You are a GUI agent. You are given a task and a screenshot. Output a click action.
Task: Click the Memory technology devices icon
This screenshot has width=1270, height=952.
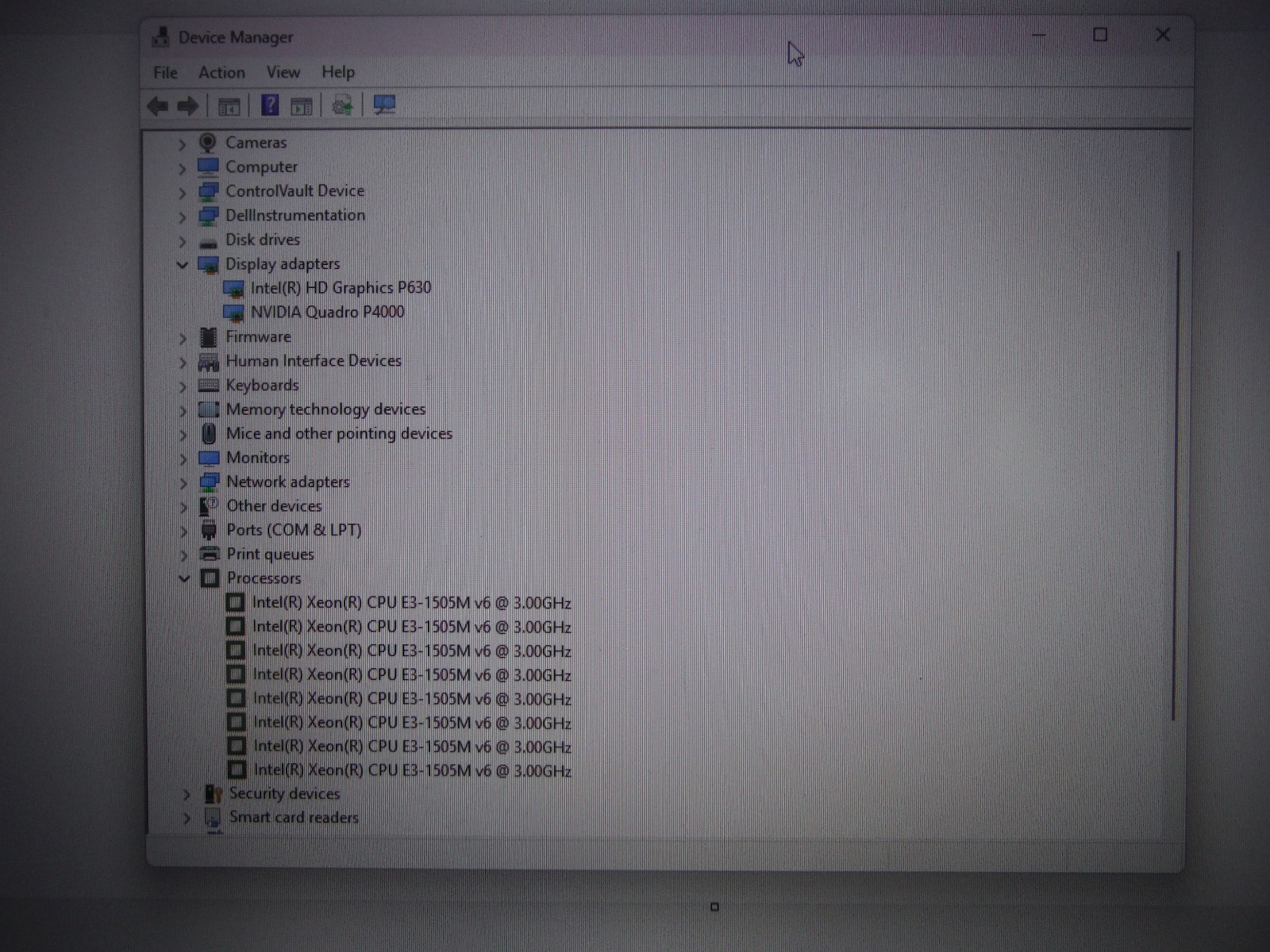tap(209, 409)
